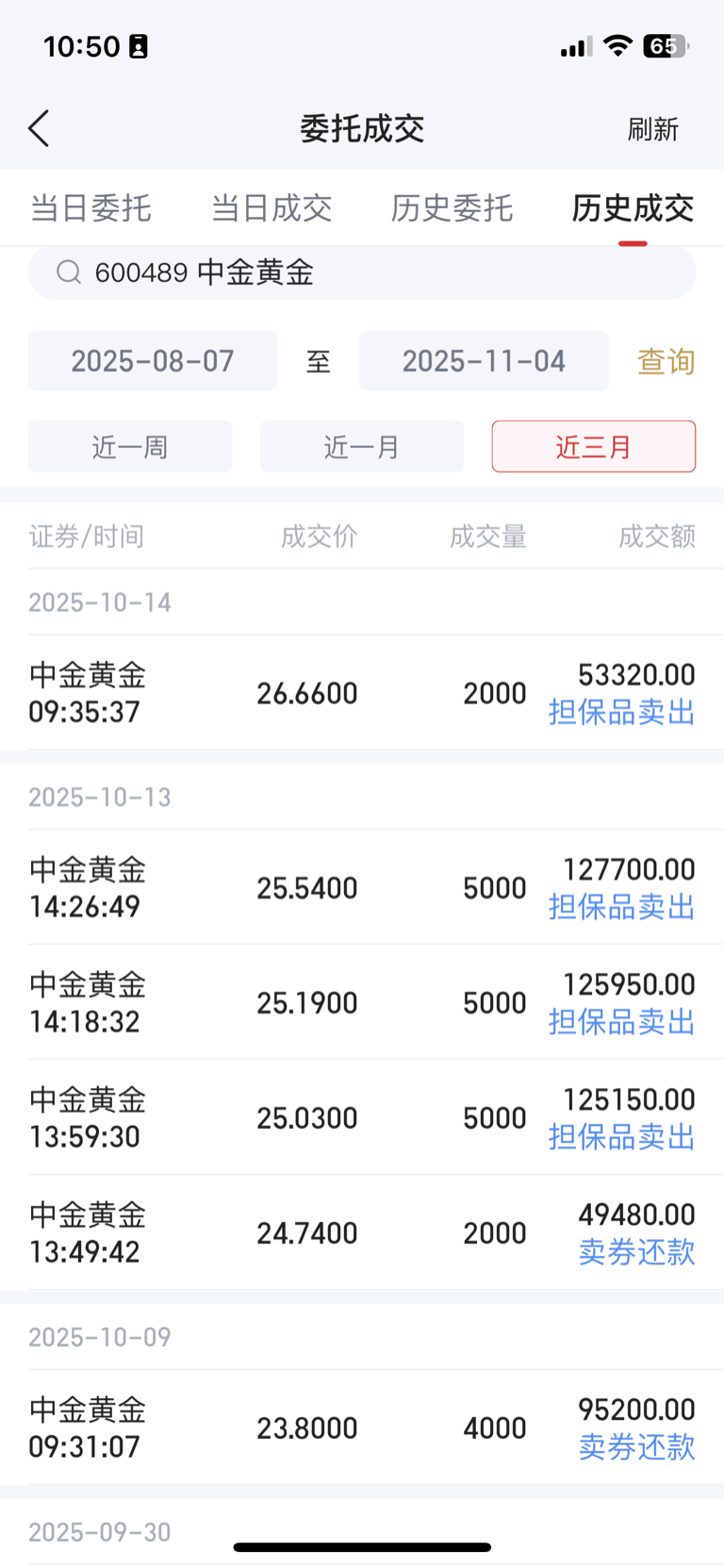Viewport: 724px width, 1568px height.
Task: Open the 当日成交 tab
Action: point(271,208)
